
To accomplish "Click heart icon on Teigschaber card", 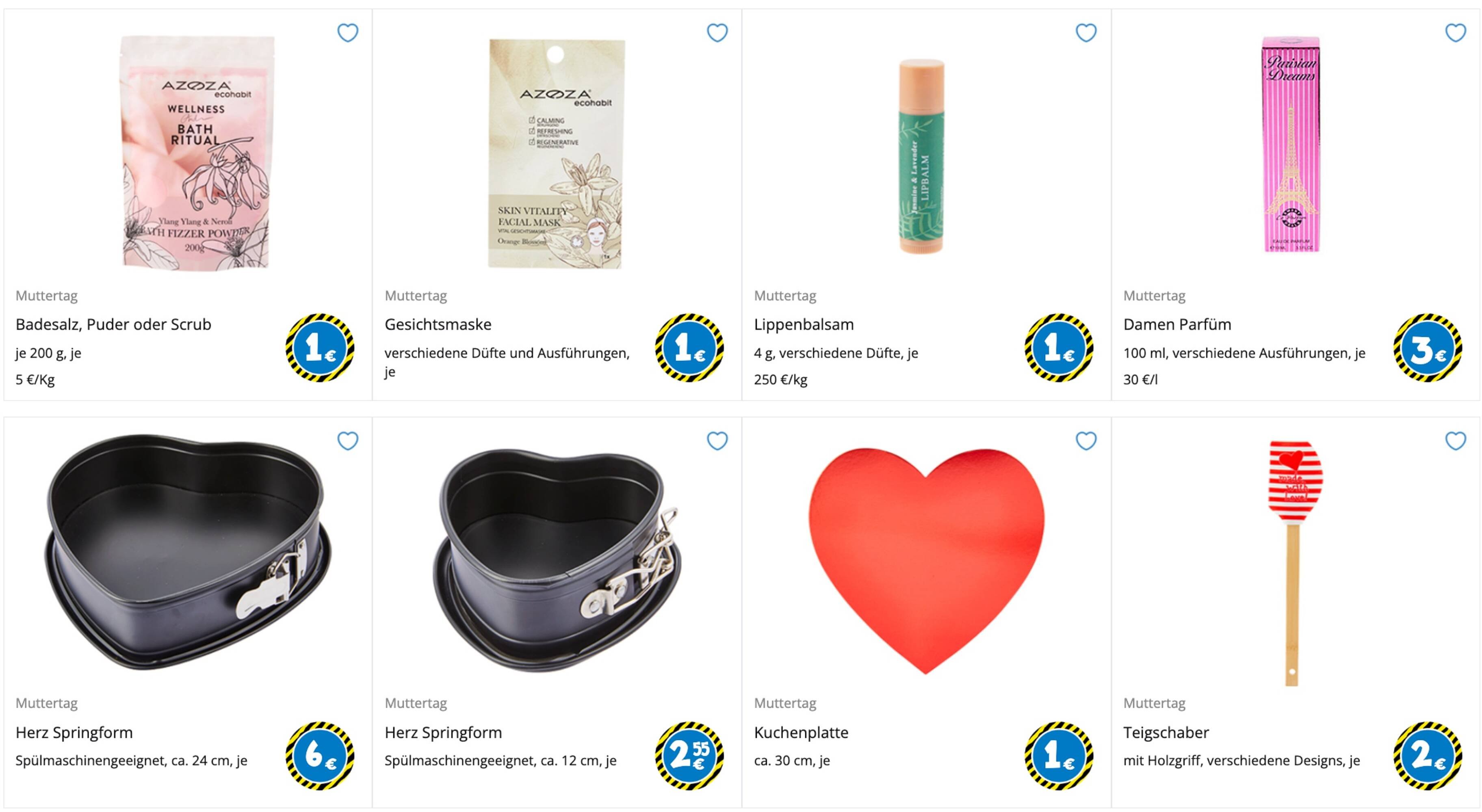I will pos(1456,441).
